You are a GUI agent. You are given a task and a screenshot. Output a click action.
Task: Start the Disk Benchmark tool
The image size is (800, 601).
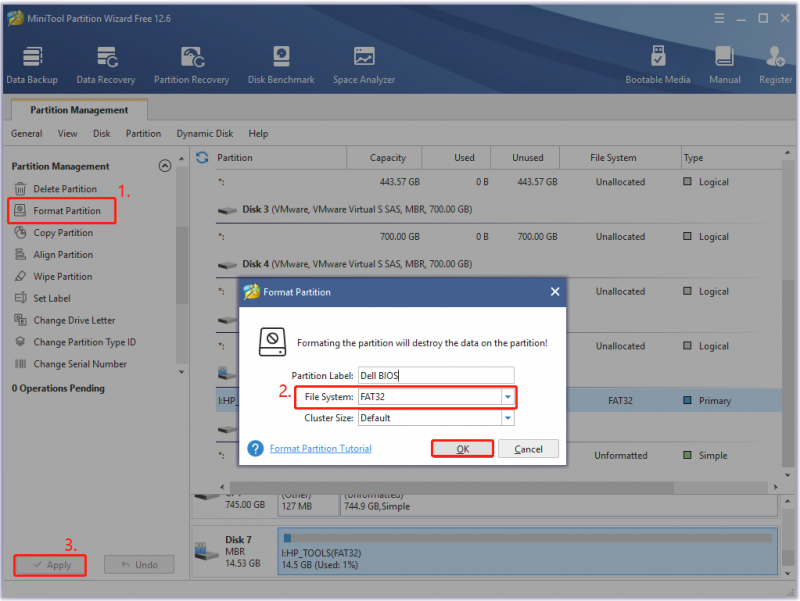pos(281,65)
